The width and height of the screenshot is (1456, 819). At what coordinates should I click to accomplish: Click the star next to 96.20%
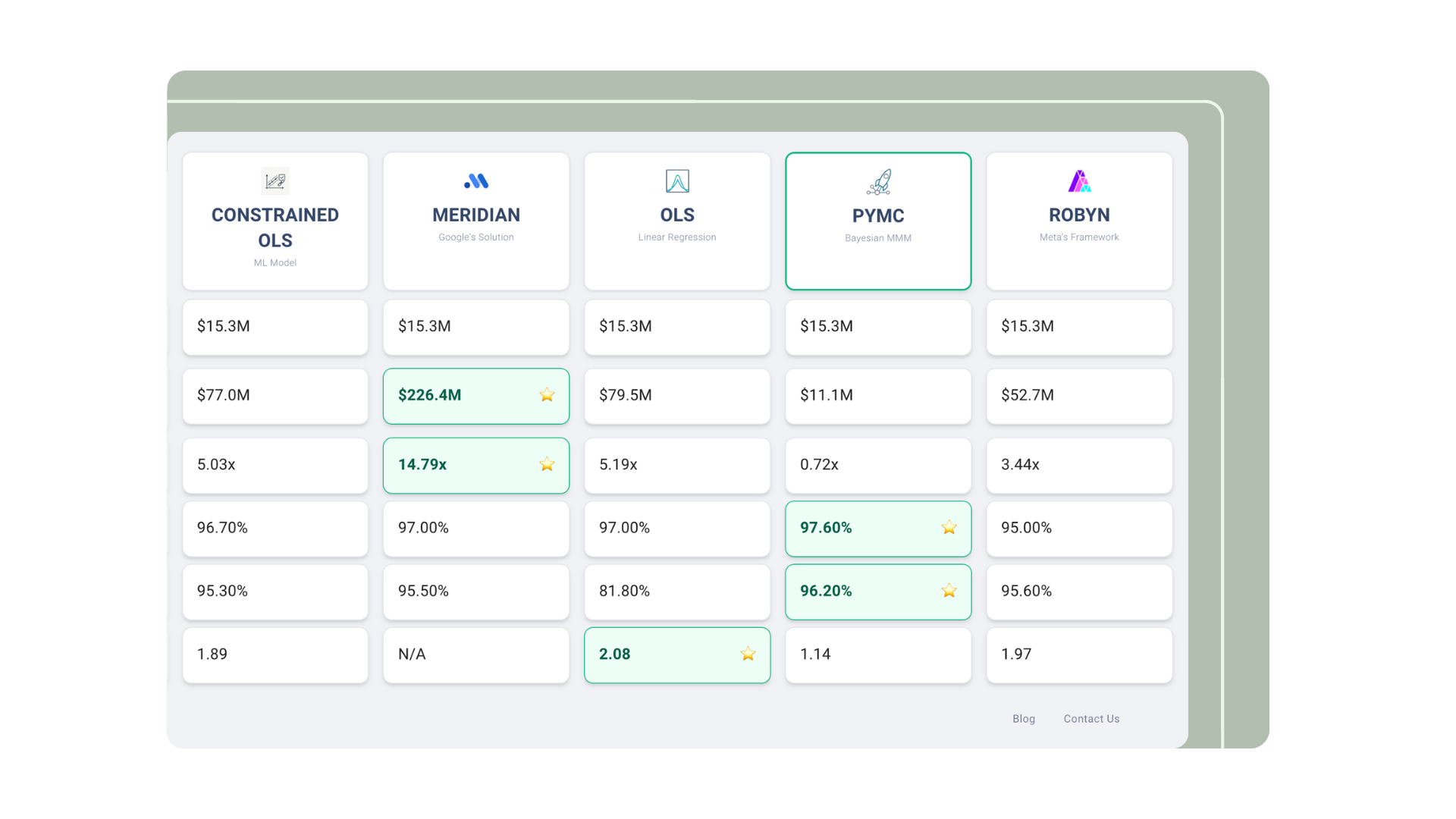pos(949,591)
